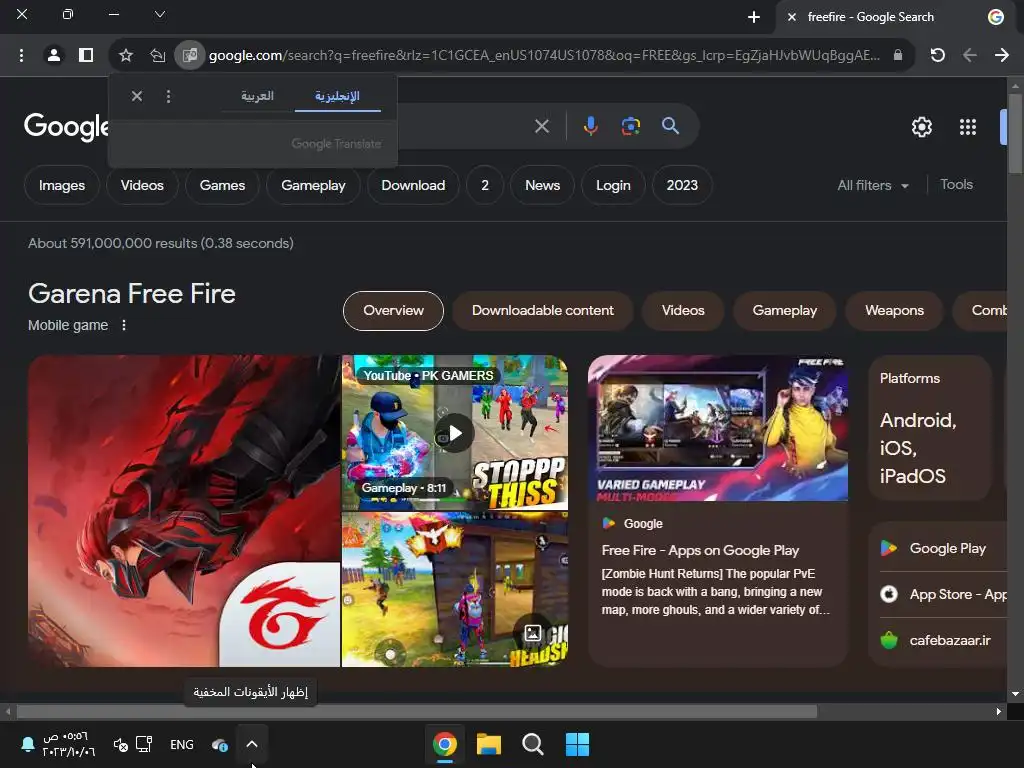
Task: Filter results by Gameplay chip
Action: point(313,185)
